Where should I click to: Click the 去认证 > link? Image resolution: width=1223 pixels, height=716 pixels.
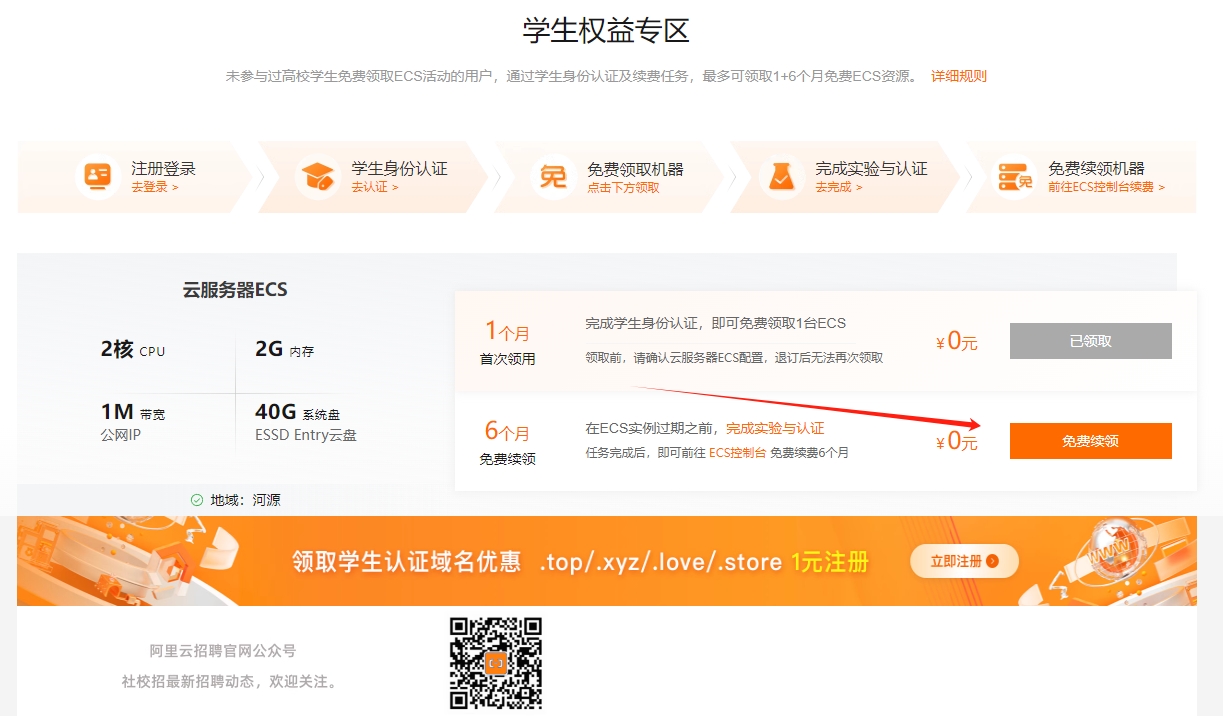(x=375, y=187)
